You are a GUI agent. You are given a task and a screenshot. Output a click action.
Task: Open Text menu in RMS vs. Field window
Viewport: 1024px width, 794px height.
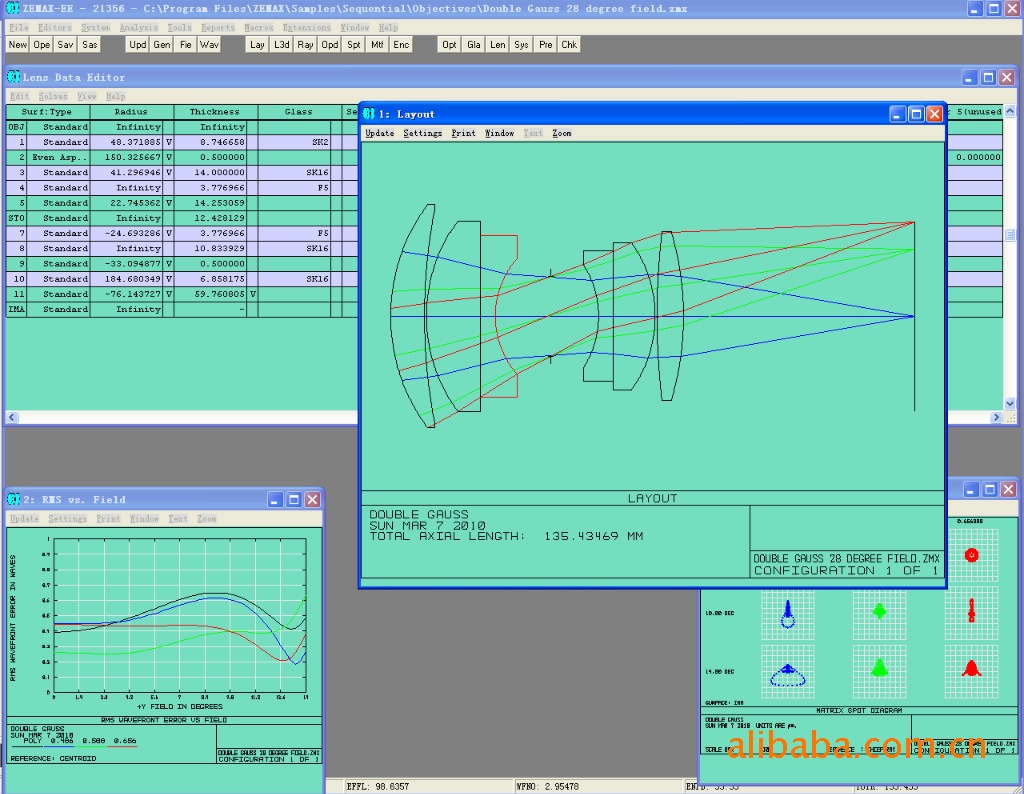point(178,518)
